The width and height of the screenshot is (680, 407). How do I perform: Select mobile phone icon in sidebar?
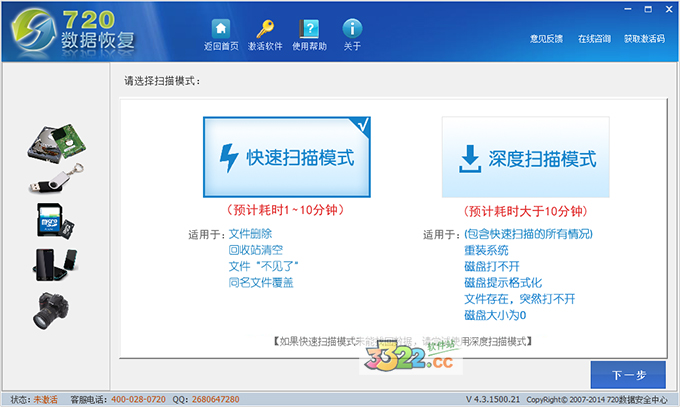click(x=56, y=264)
